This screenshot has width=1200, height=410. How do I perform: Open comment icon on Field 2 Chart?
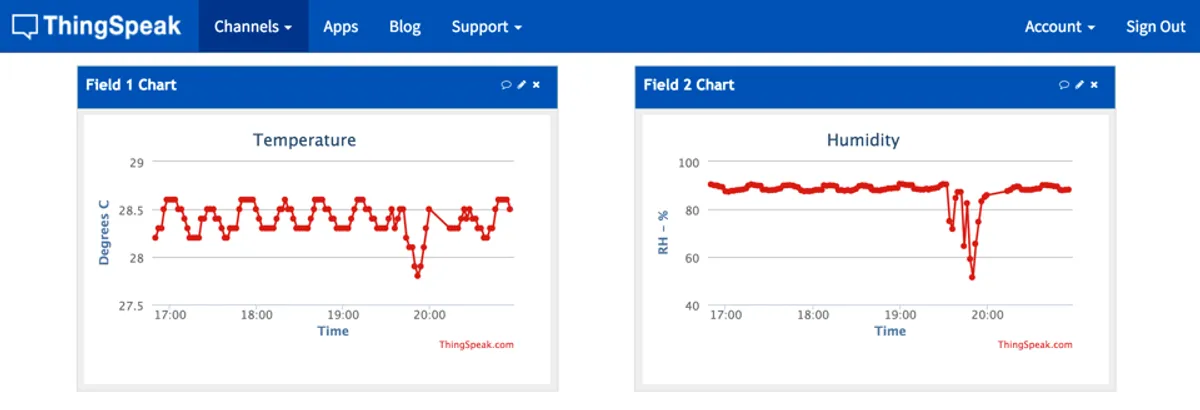(x=1064, y=85)
